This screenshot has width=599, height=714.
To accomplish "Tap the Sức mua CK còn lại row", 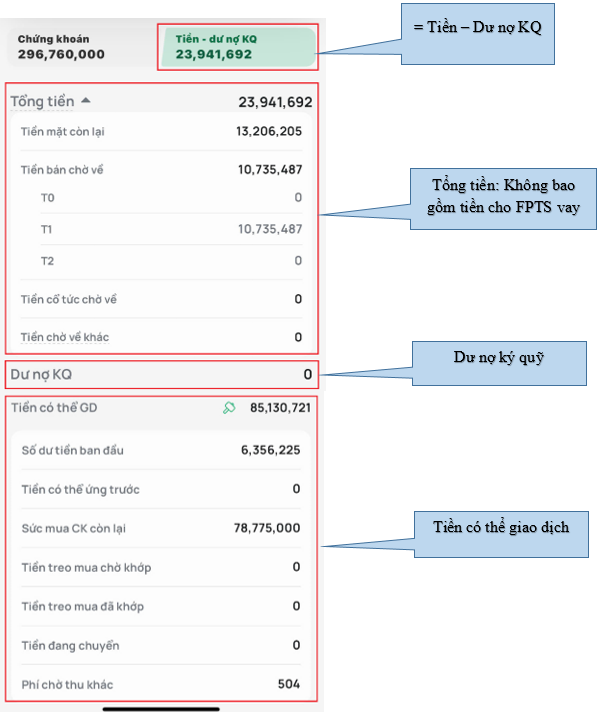I will coord(161,528).
